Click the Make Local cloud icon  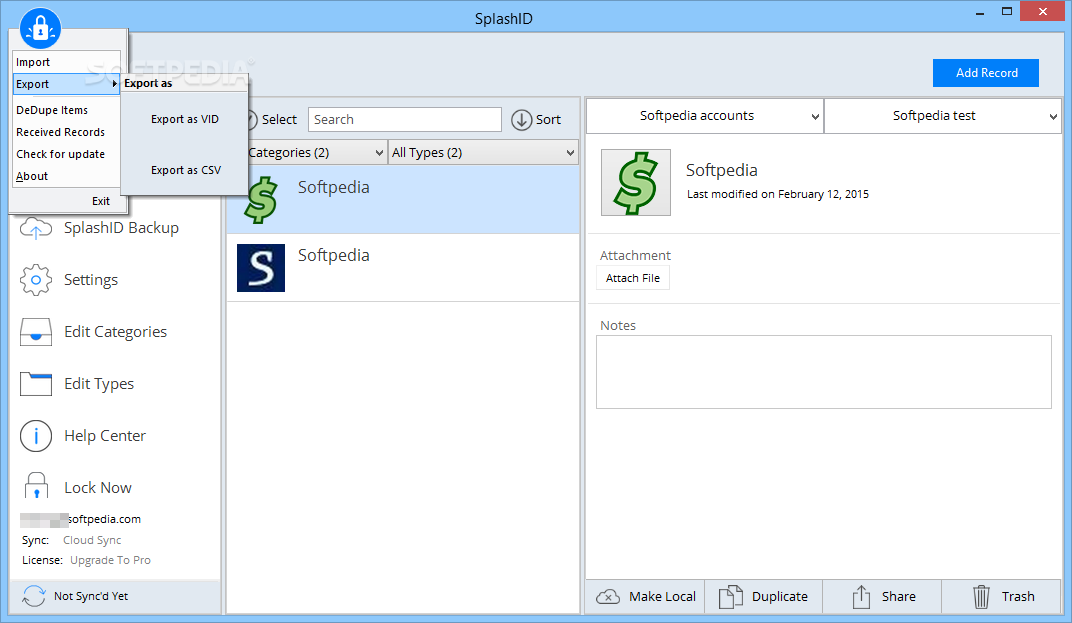coord(608,596)
